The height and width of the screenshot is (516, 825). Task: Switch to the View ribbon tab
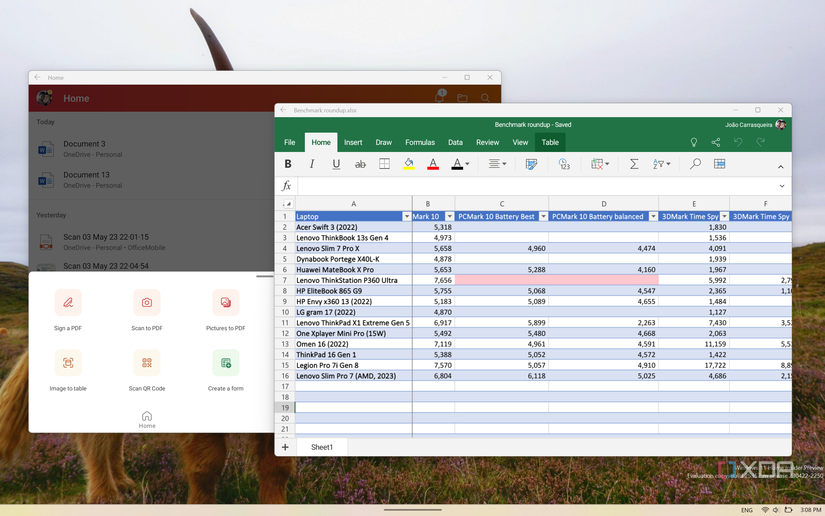(x=520, y=143)
